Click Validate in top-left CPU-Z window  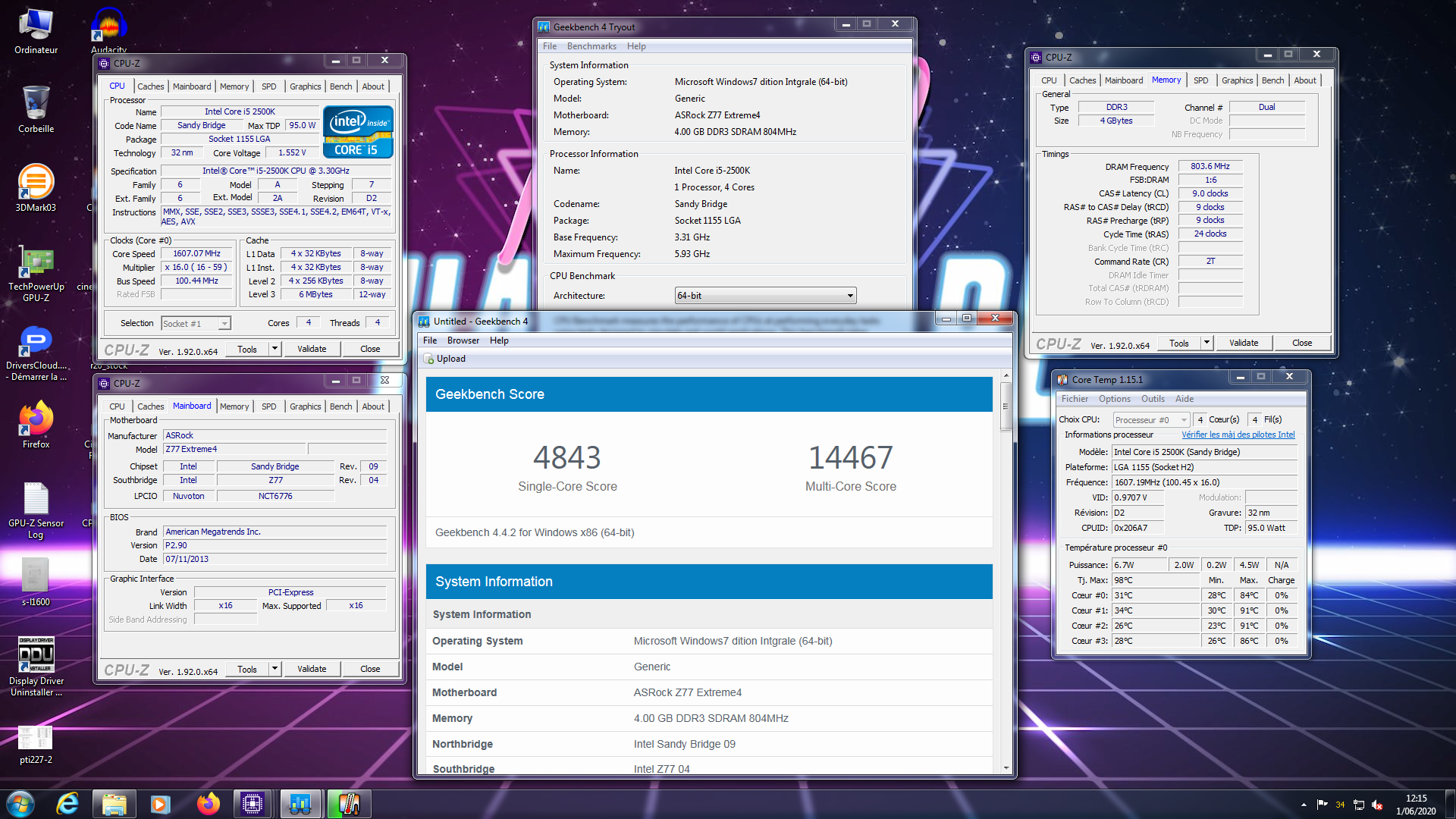point(312,349)
